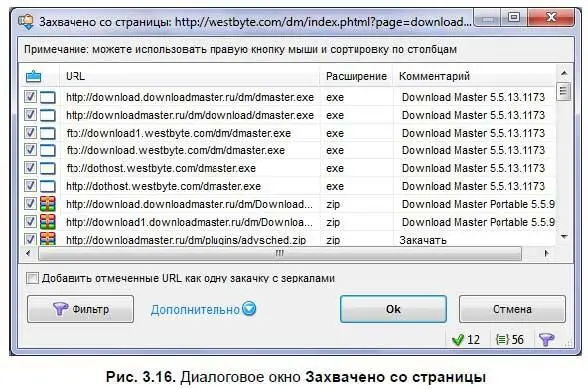The height and width of the screenshot is (389, 588).
Task: Confirm with the Ok button
Action: (393, 309)
